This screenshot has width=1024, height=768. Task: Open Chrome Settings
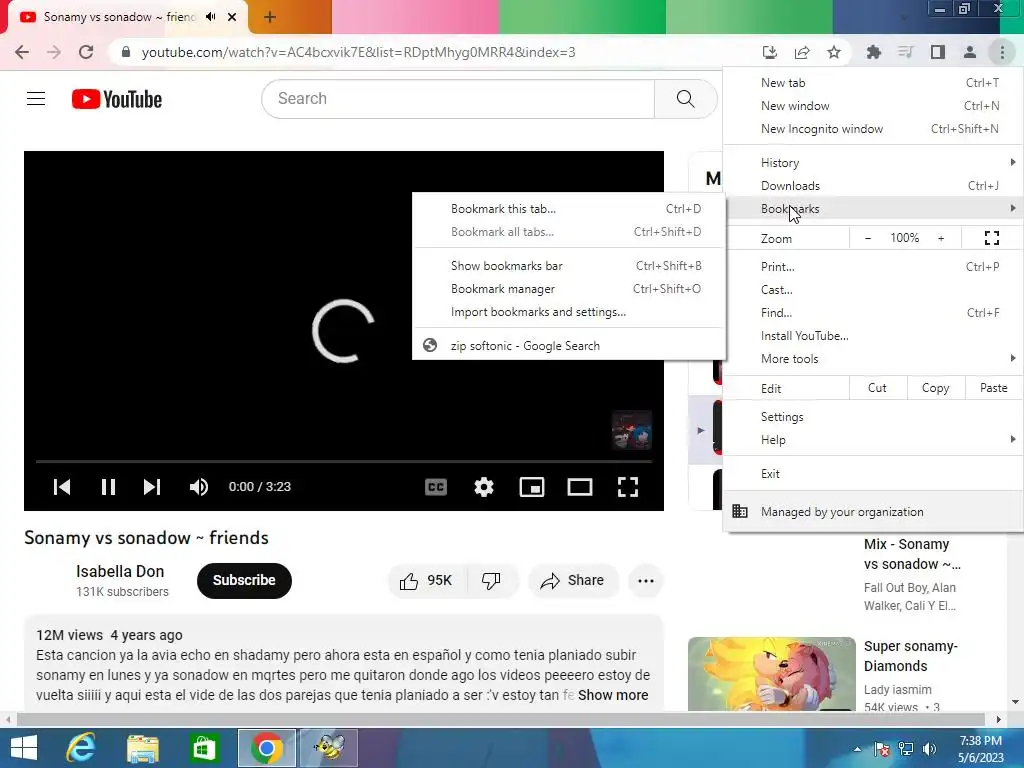pyautogui.click(x=873, y=417)
